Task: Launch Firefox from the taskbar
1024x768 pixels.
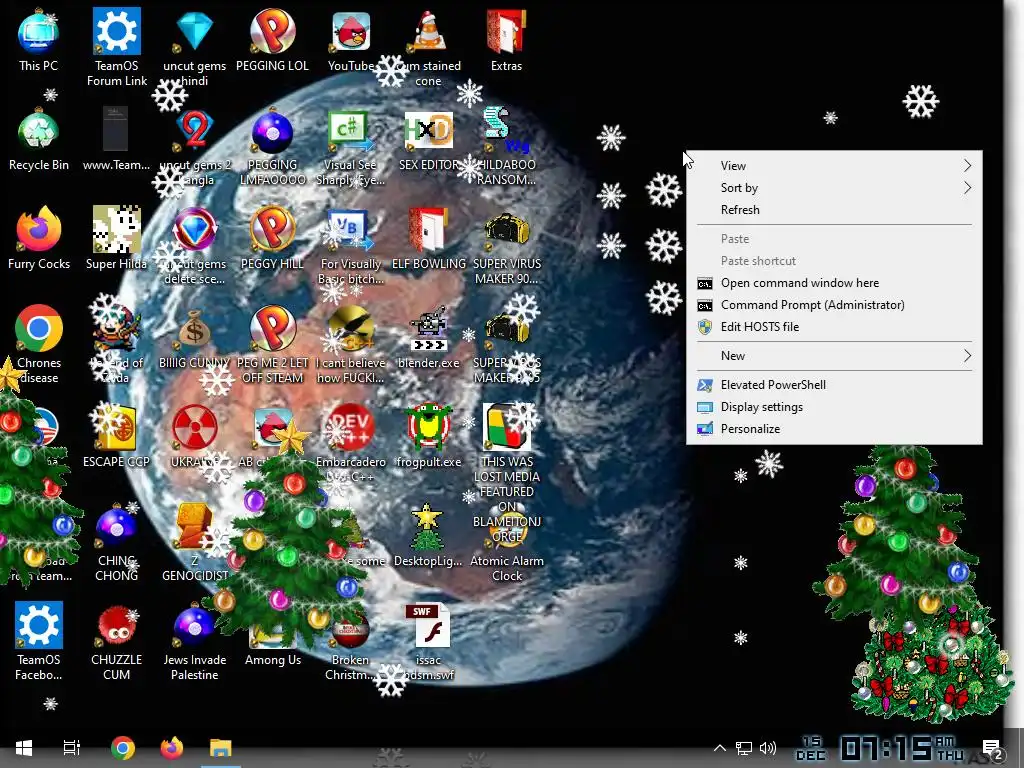Action: point(172,748)
